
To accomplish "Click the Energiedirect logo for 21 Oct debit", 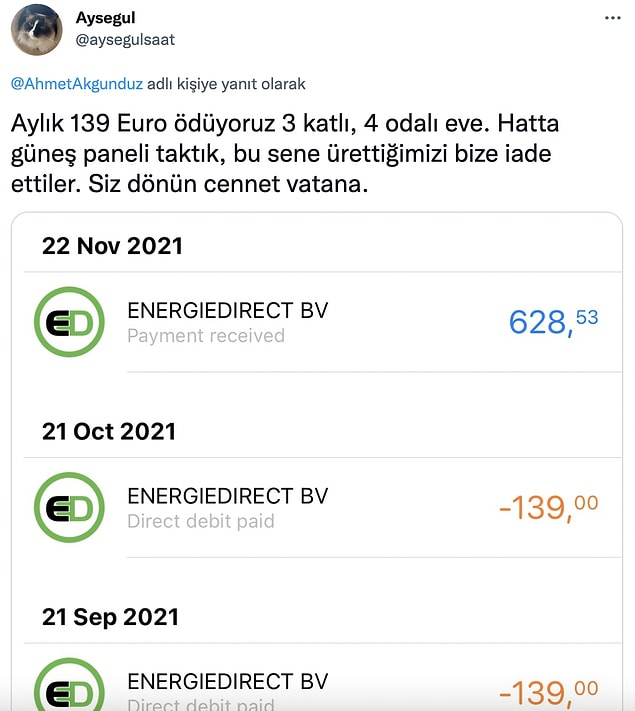I will pyautogui.click(x=69, y=507).
